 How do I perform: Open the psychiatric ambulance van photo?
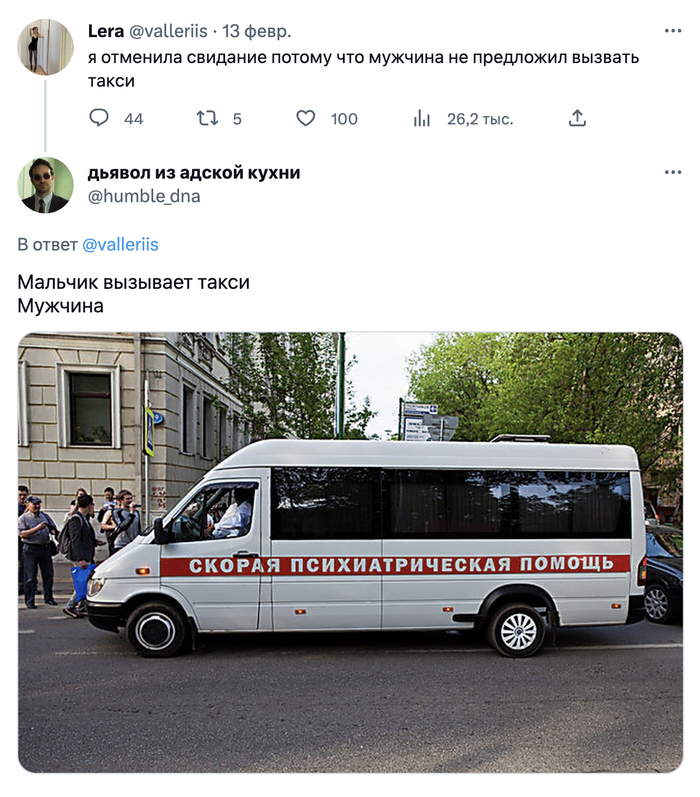point(350,553)
